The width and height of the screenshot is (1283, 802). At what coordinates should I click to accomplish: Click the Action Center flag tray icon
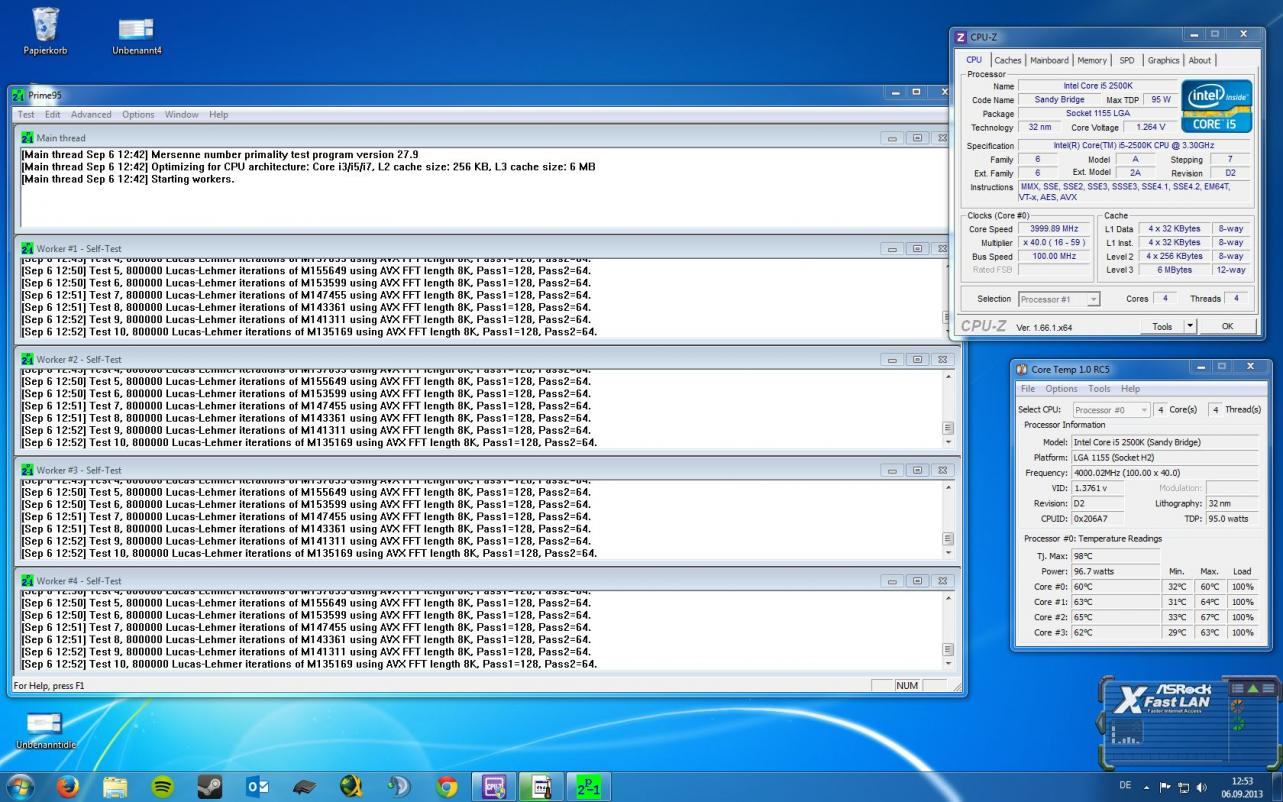tap(1165, 787)
